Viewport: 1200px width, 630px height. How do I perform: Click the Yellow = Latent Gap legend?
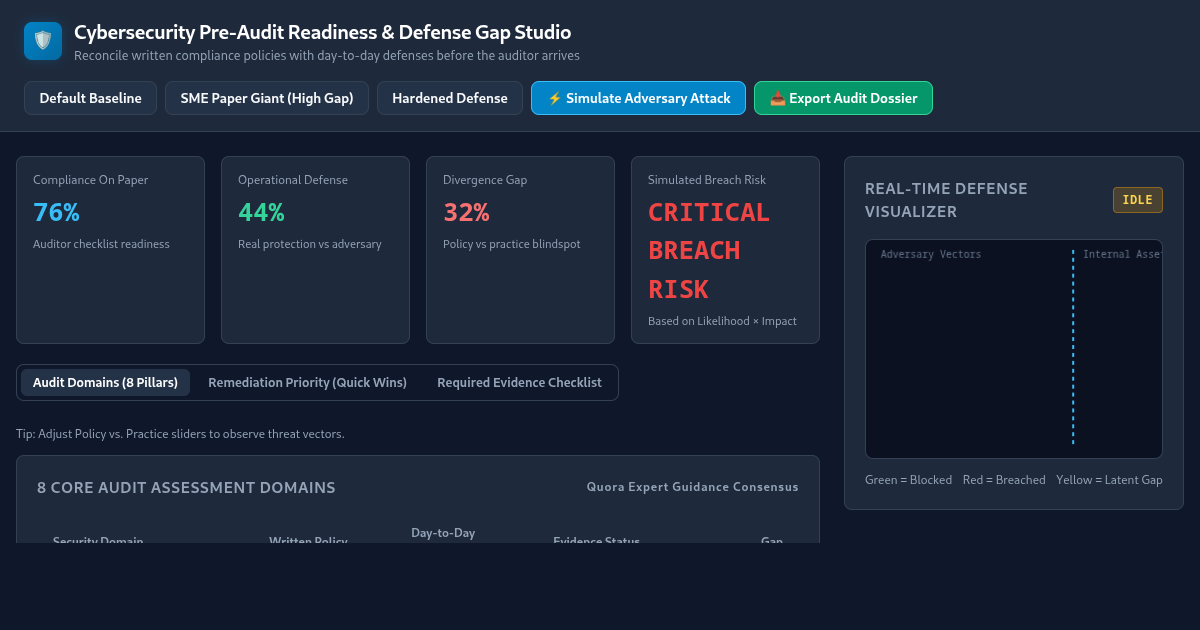[x=1109, y=480]
